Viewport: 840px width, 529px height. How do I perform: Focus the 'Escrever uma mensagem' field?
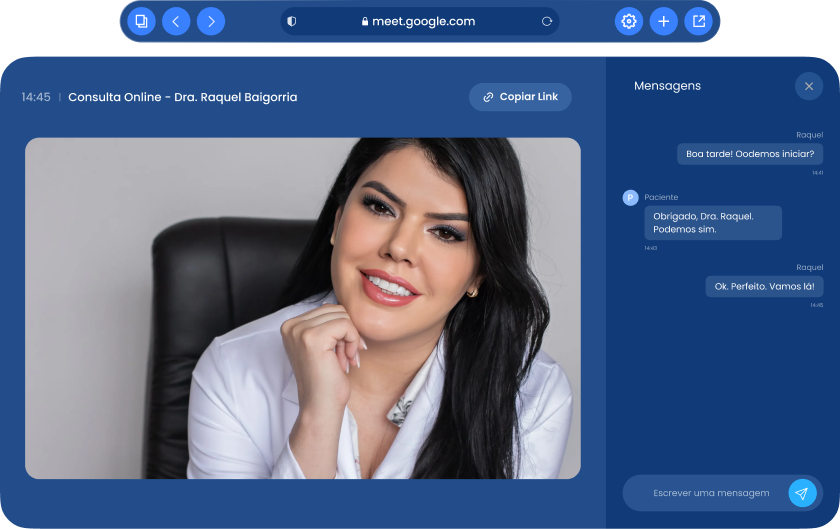(x=711, y=493)
